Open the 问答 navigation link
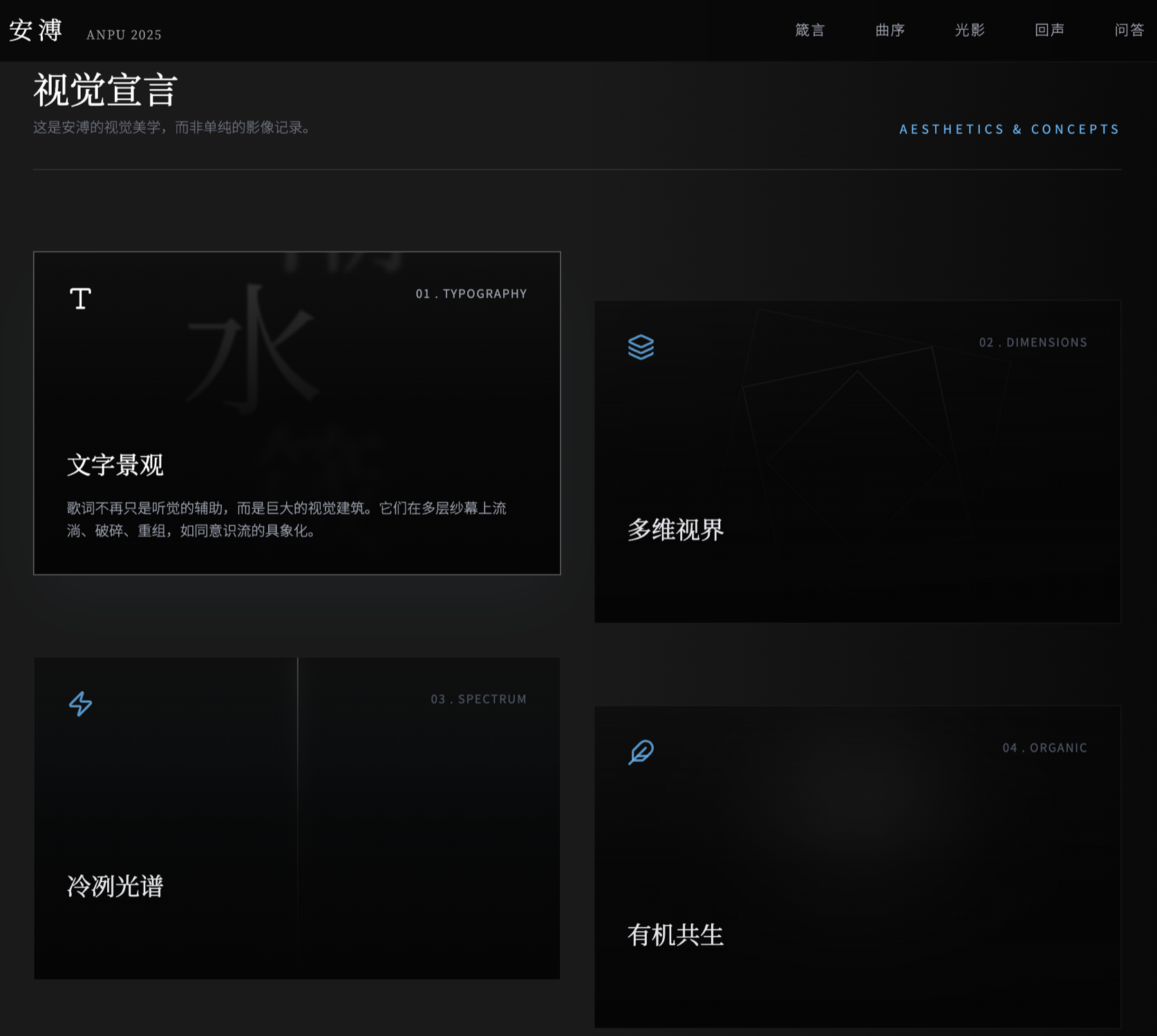Image resolution: width=1157 pixels, height=1036 pixels. click(1129, 30)
